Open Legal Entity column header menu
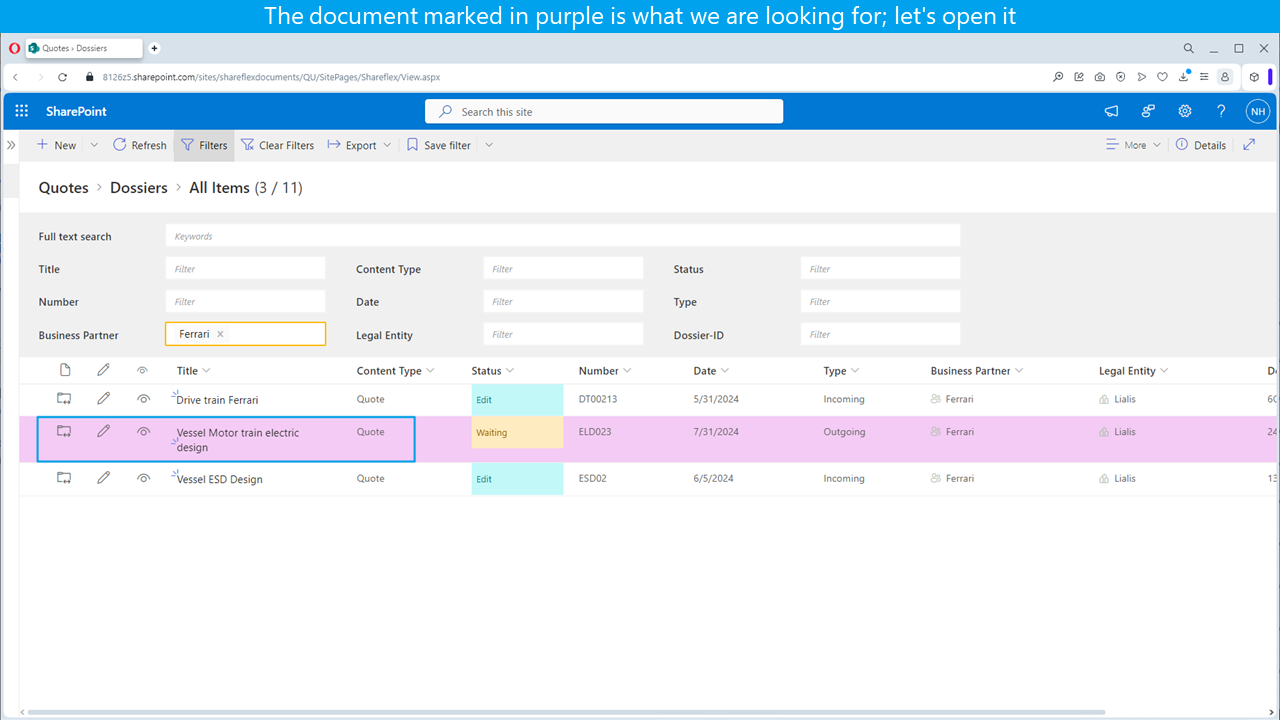This screenshot has height=720, width=1280. click(1134, 371)
